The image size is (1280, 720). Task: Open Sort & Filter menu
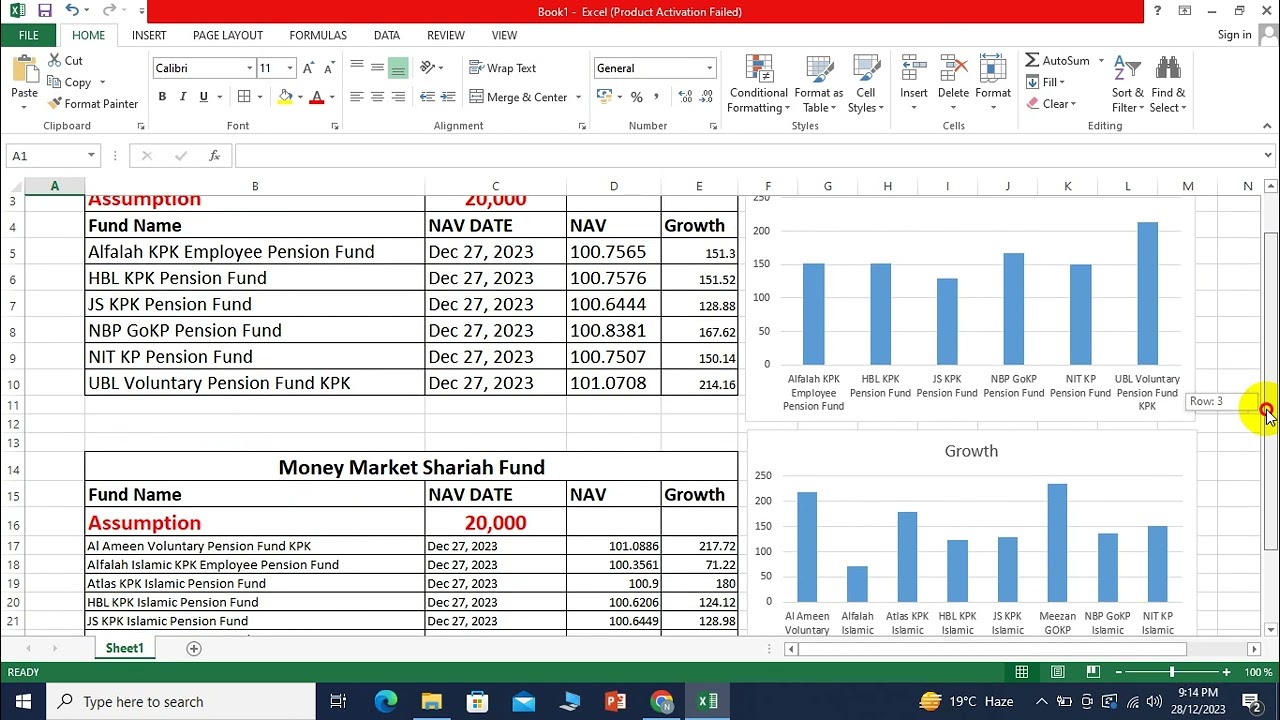coord(1128,84)
